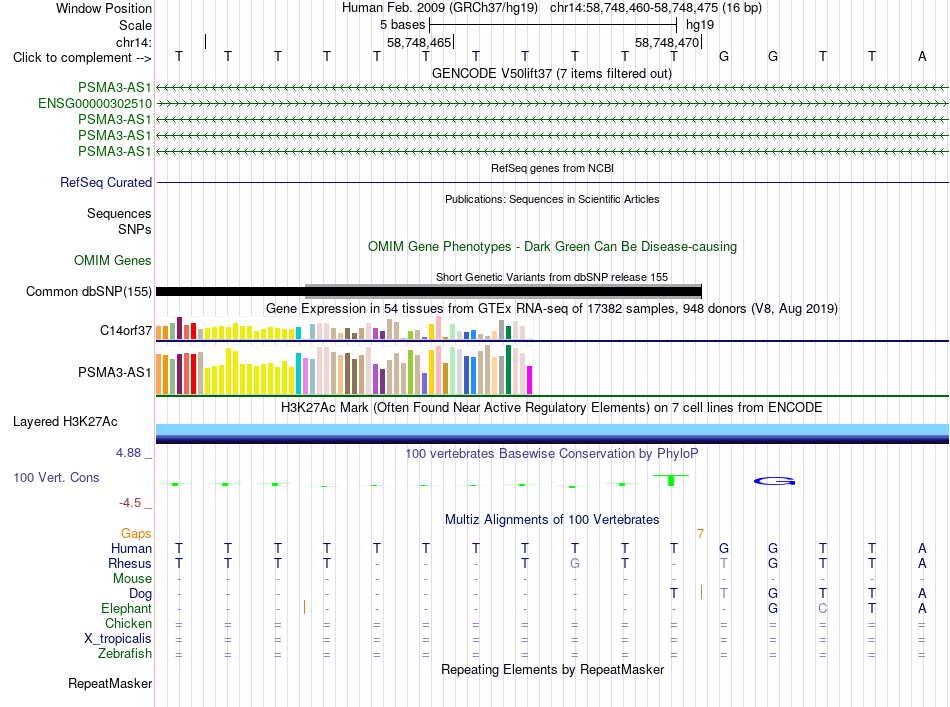Open 'Short Genetic Variants from dbSNP release 155' title
The image size is (950, 707).
pos(552,277)
